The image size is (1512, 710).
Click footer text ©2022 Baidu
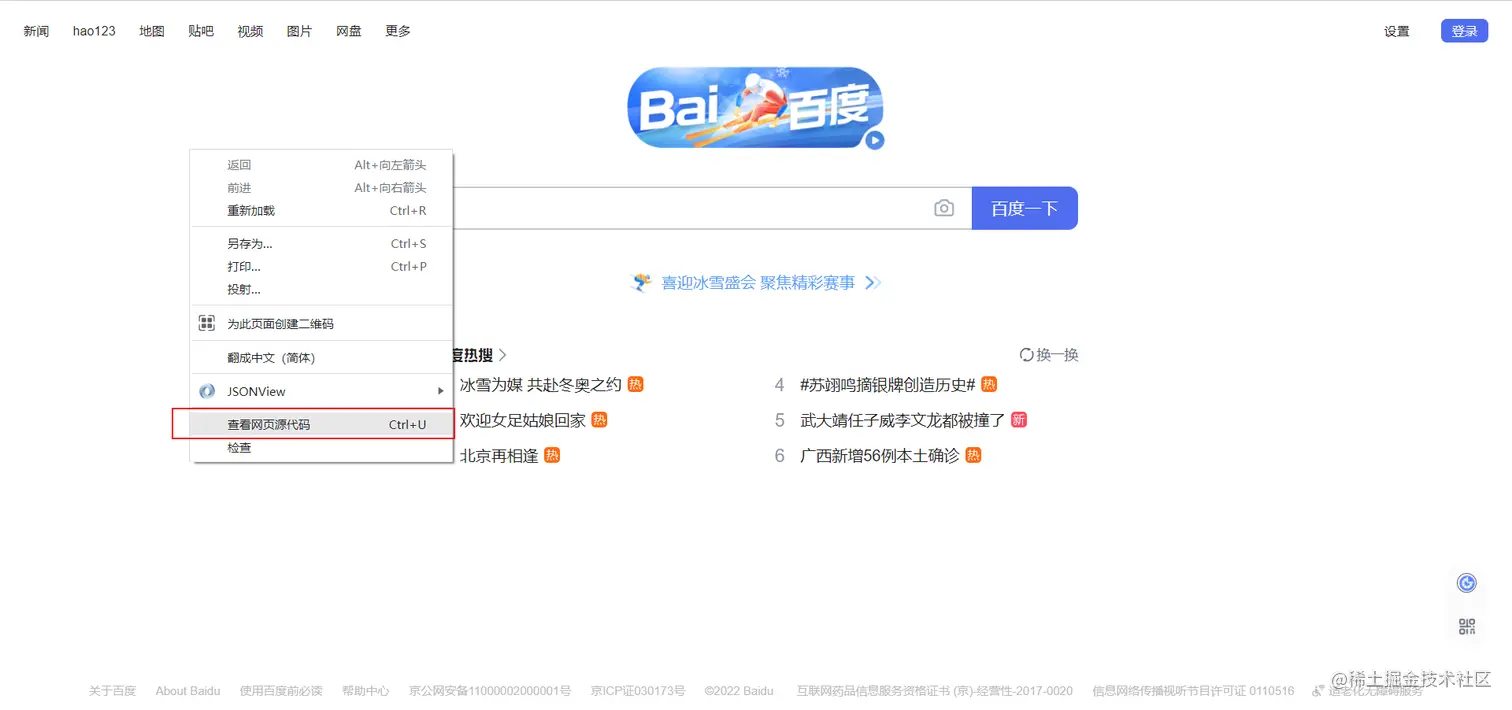pos(739,691)
